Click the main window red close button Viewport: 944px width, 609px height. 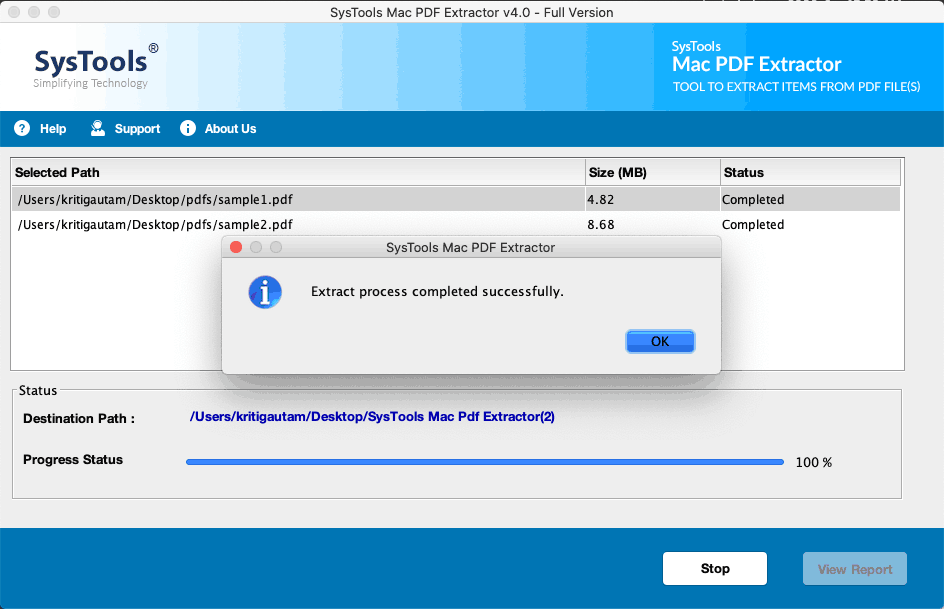click(14, 12)
